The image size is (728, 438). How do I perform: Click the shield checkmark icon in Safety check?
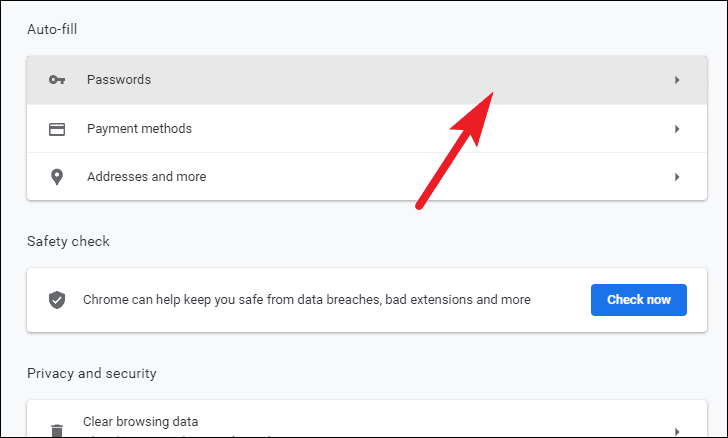[x=57, y=300]
